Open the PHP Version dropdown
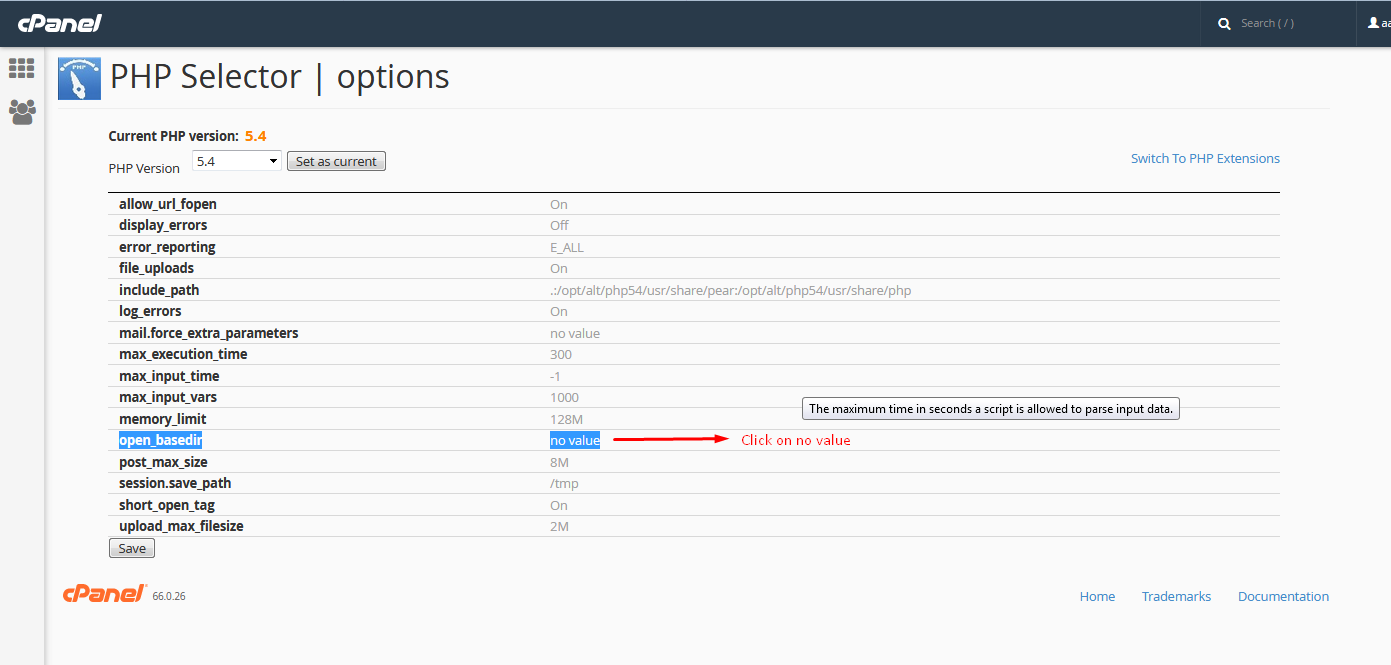 tap(237, 161)
